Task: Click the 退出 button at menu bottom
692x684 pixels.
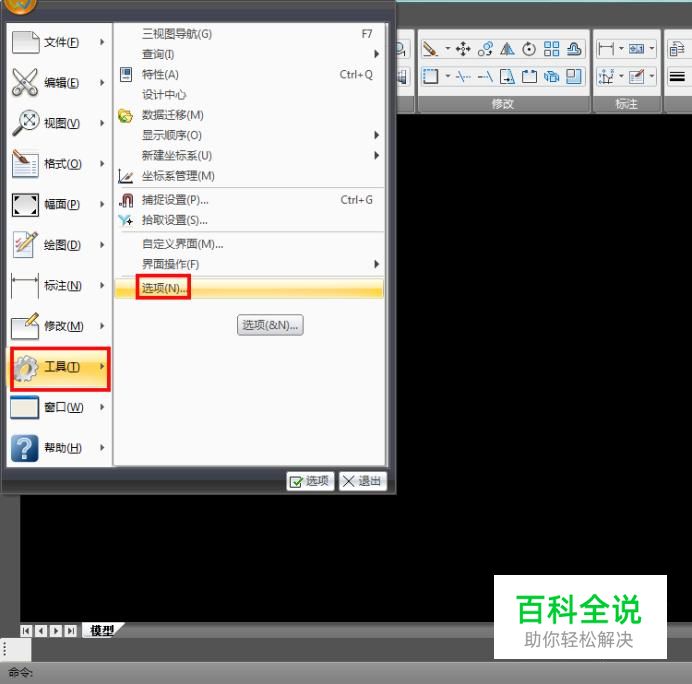Action: (363, 481)
